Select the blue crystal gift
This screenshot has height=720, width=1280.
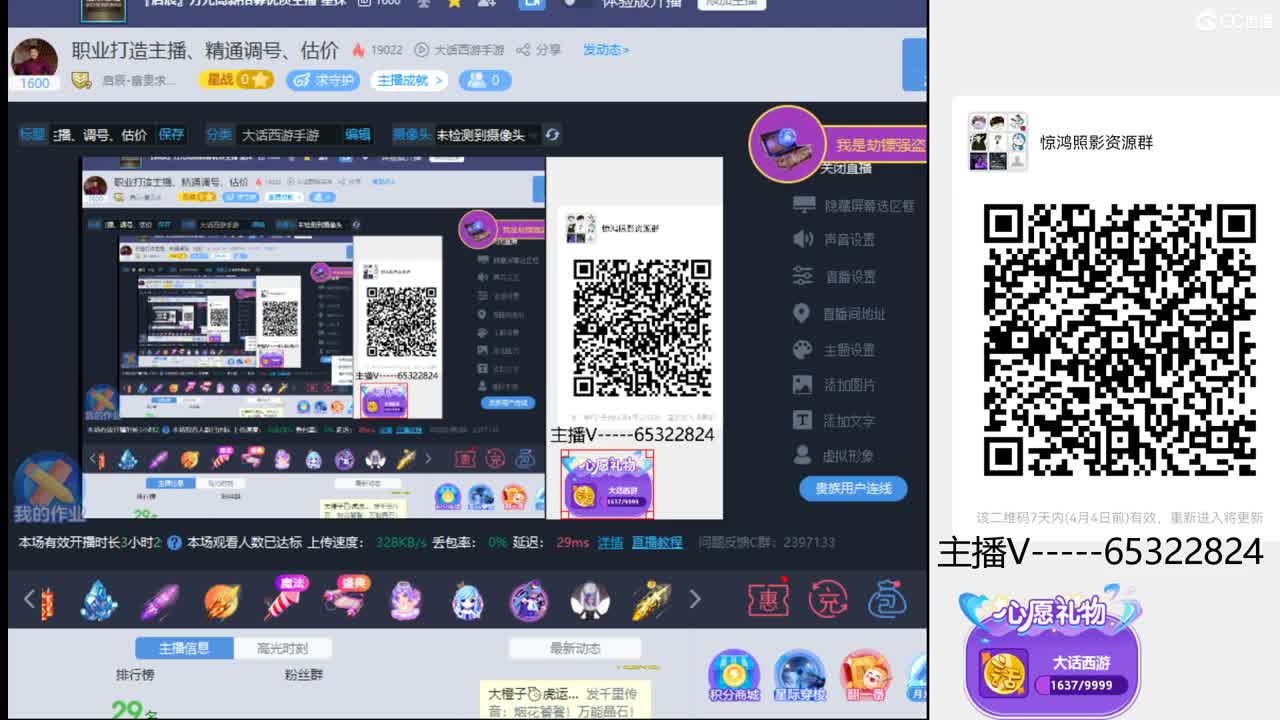pyautogui.click(x=98, y=600)
